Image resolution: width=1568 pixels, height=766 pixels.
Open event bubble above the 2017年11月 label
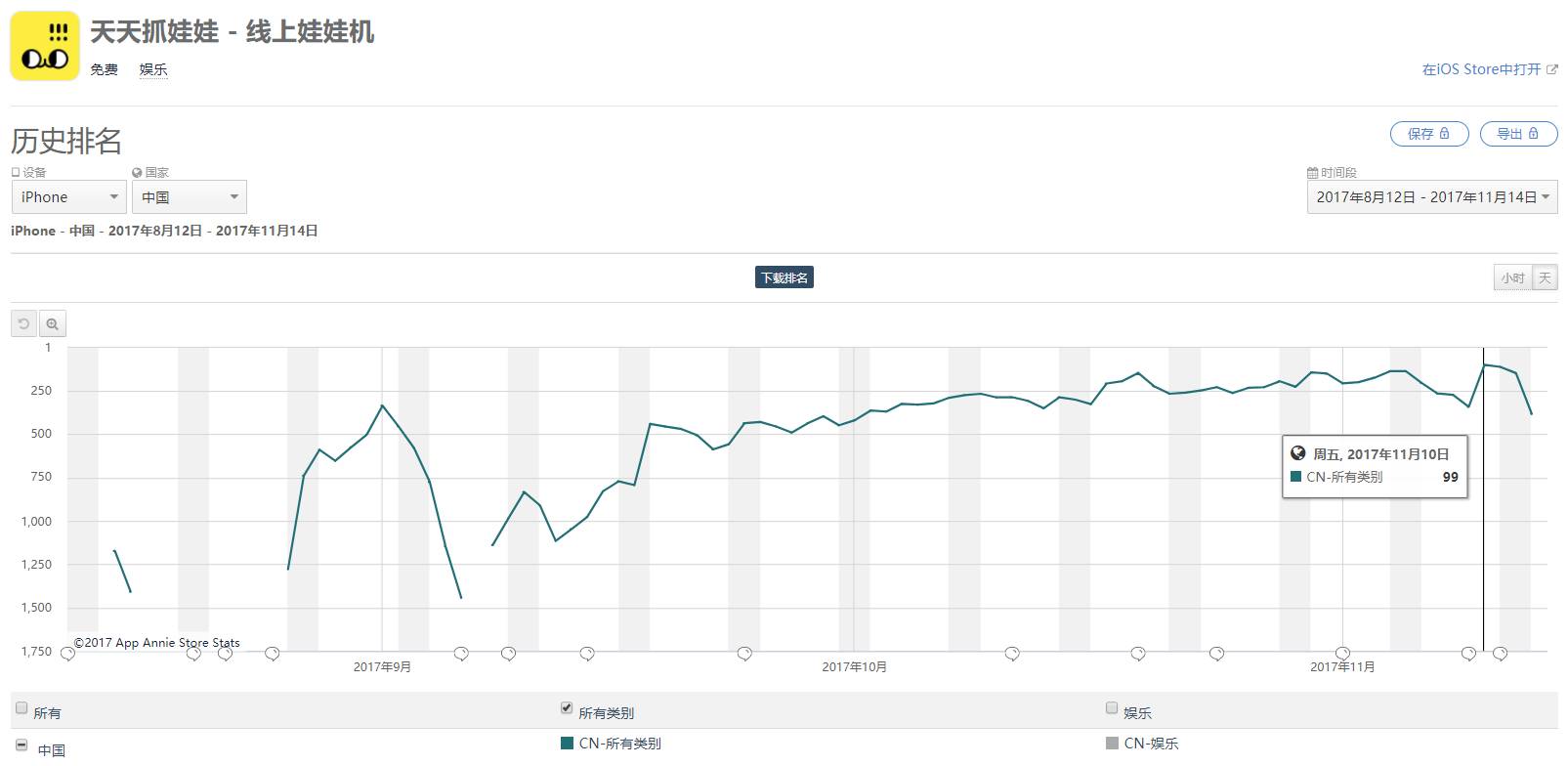click(1342, 653)
